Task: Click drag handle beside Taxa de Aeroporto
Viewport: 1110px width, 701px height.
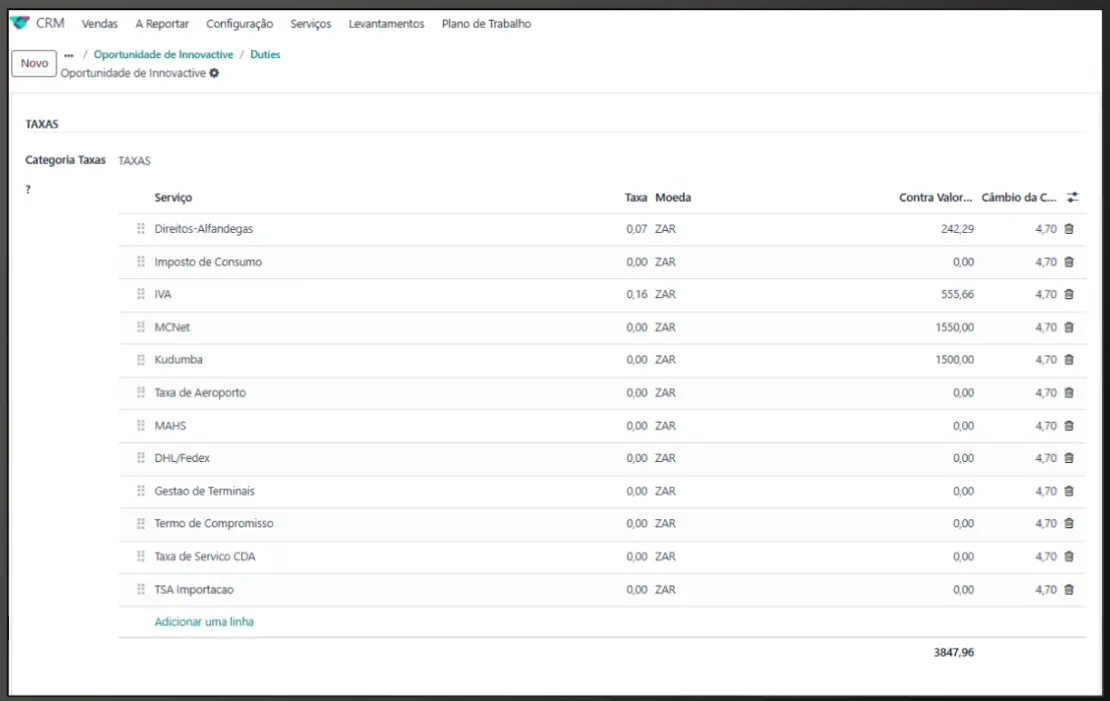Action: click(141, 393)
